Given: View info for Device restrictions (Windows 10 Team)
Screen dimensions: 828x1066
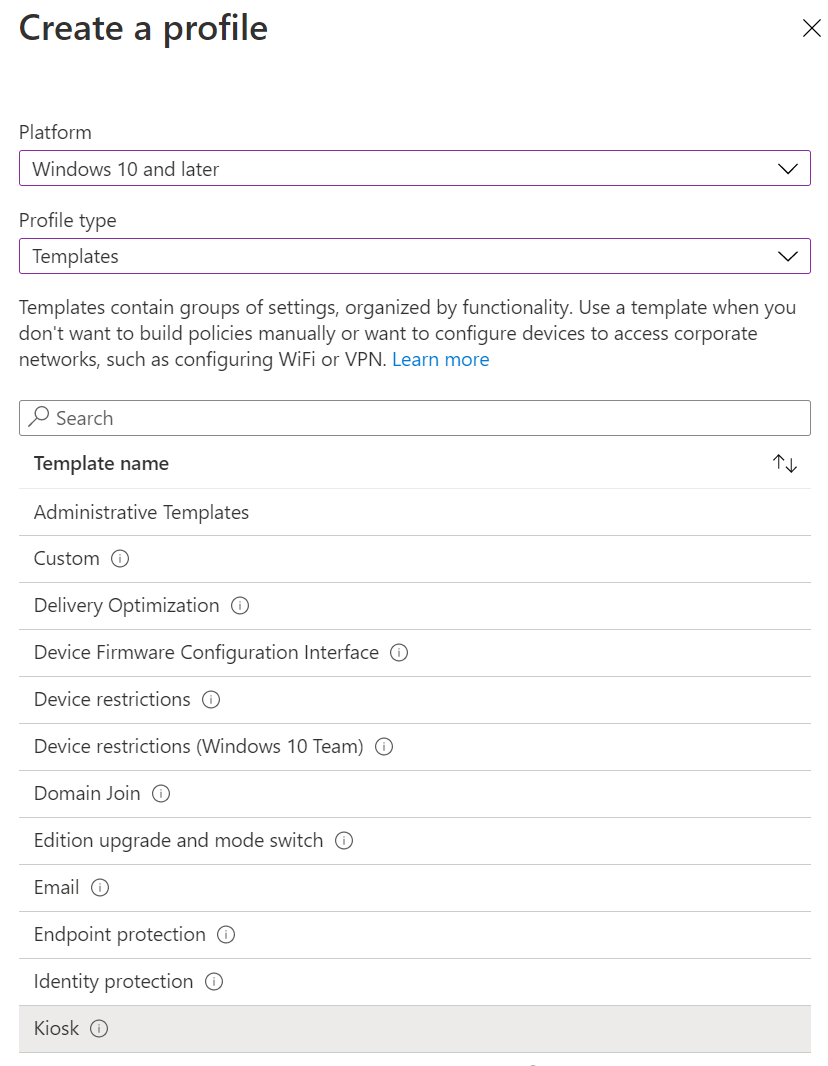Looking at the screenshot, I should (383, 747).
